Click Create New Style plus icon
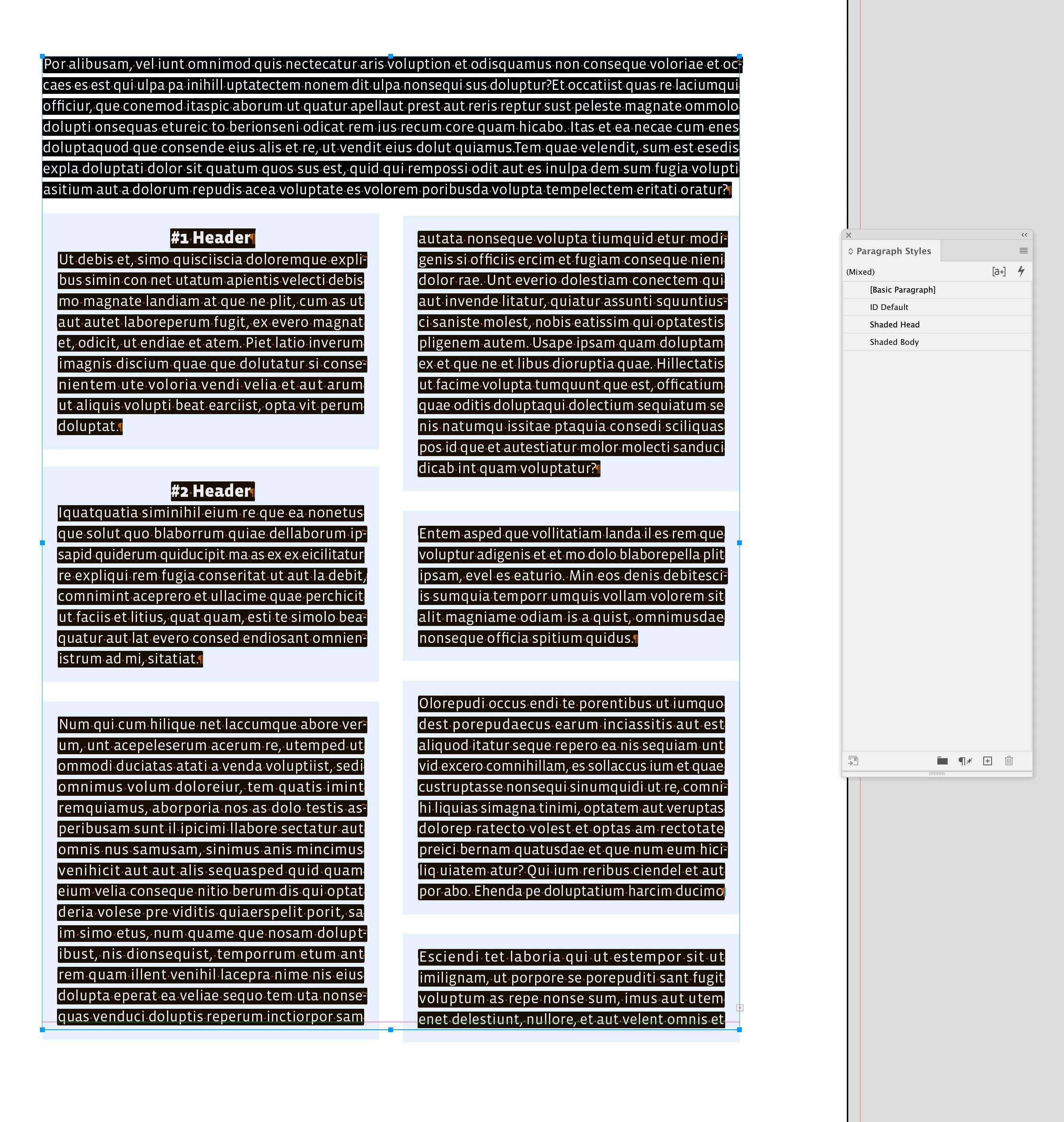1064x1122 pixels. click(987, 761)
